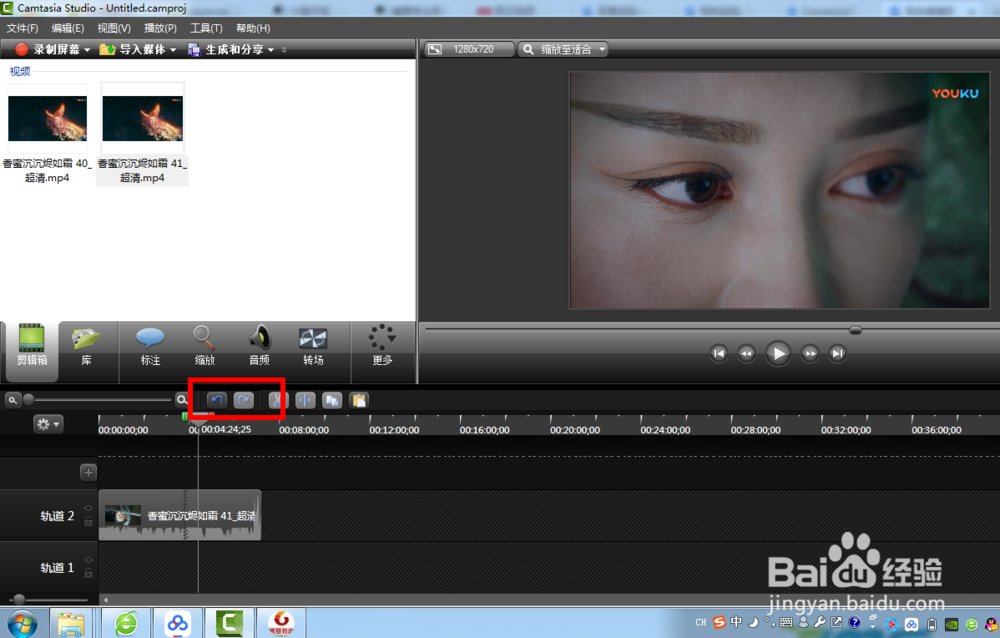Open the 缩放至适合 preview zoom dropdown

[x=562, y=49]
